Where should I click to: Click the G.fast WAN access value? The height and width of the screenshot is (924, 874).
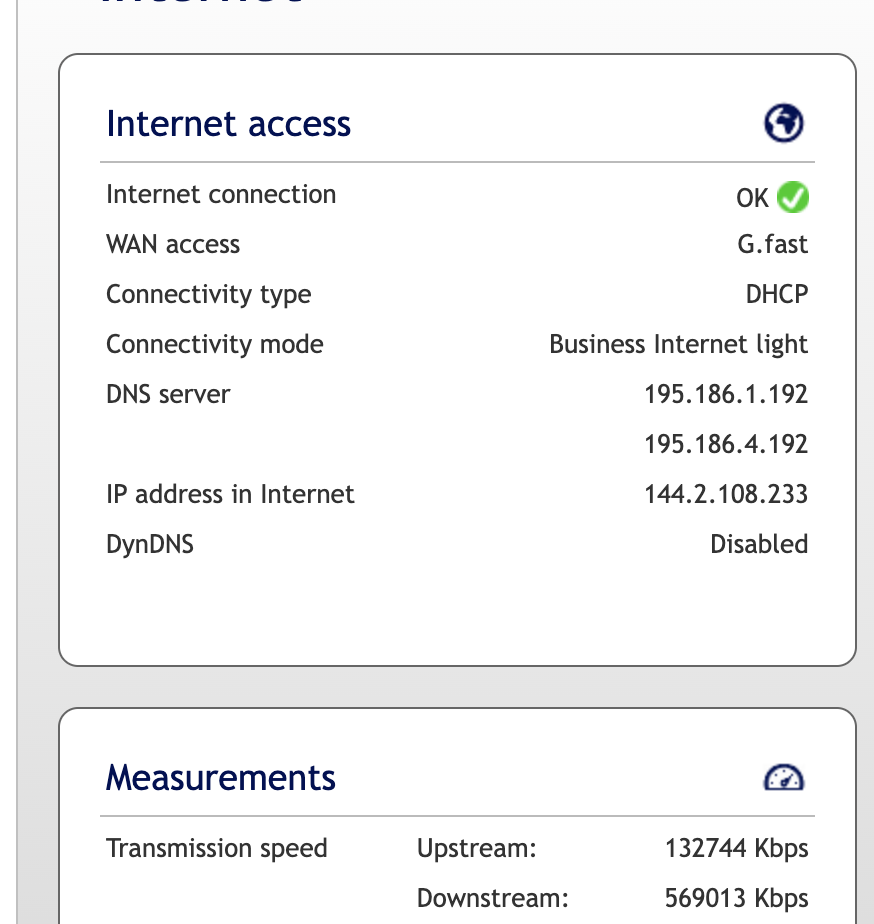tap(773, 244)
